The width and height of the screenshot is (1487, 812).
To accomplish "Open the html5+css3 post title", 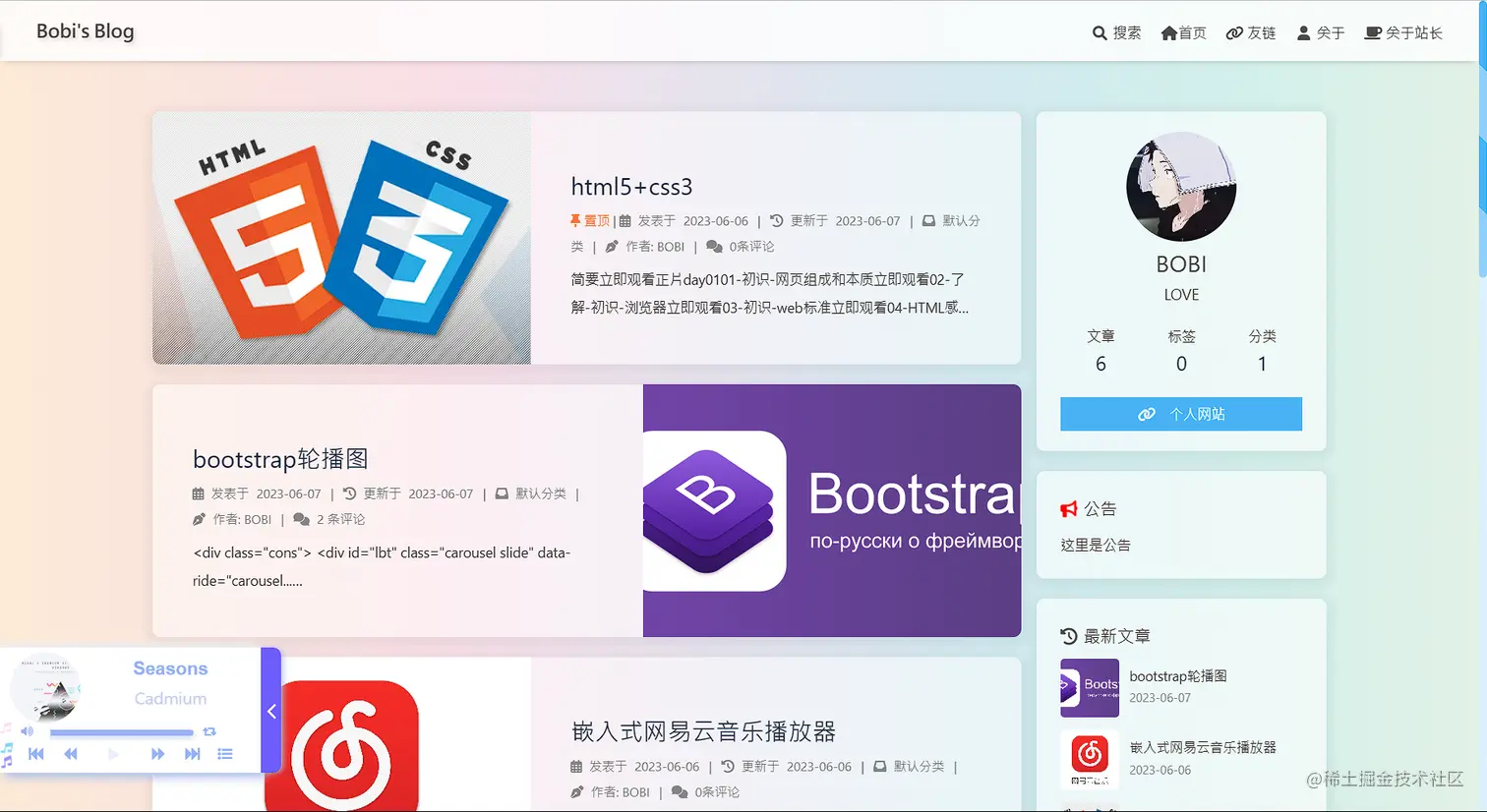I will tap(631, 187).
